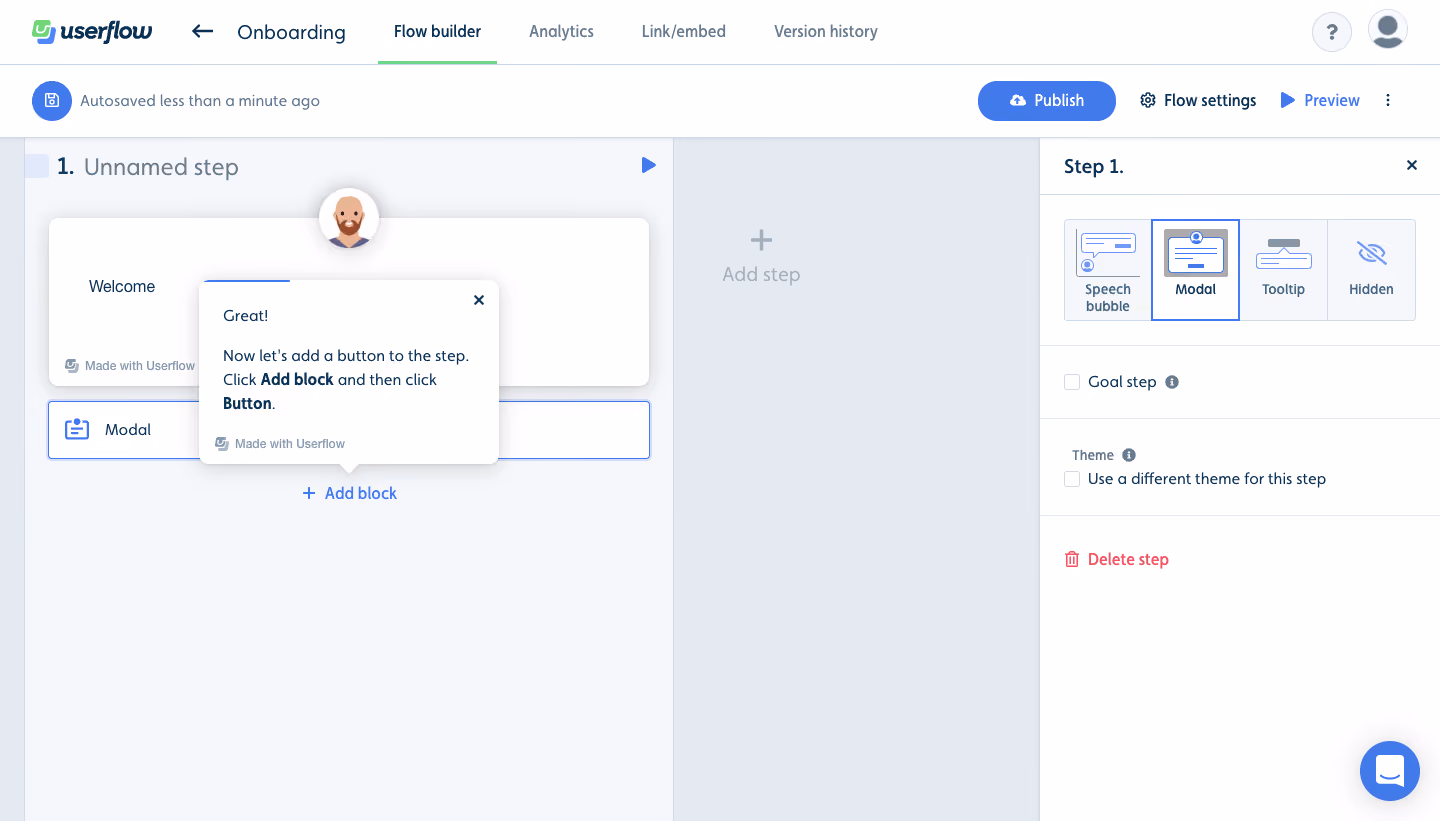The image size is (1440, 821).
Task: Click the bearded avatar on the modal
Action: (x=349, y=218)
